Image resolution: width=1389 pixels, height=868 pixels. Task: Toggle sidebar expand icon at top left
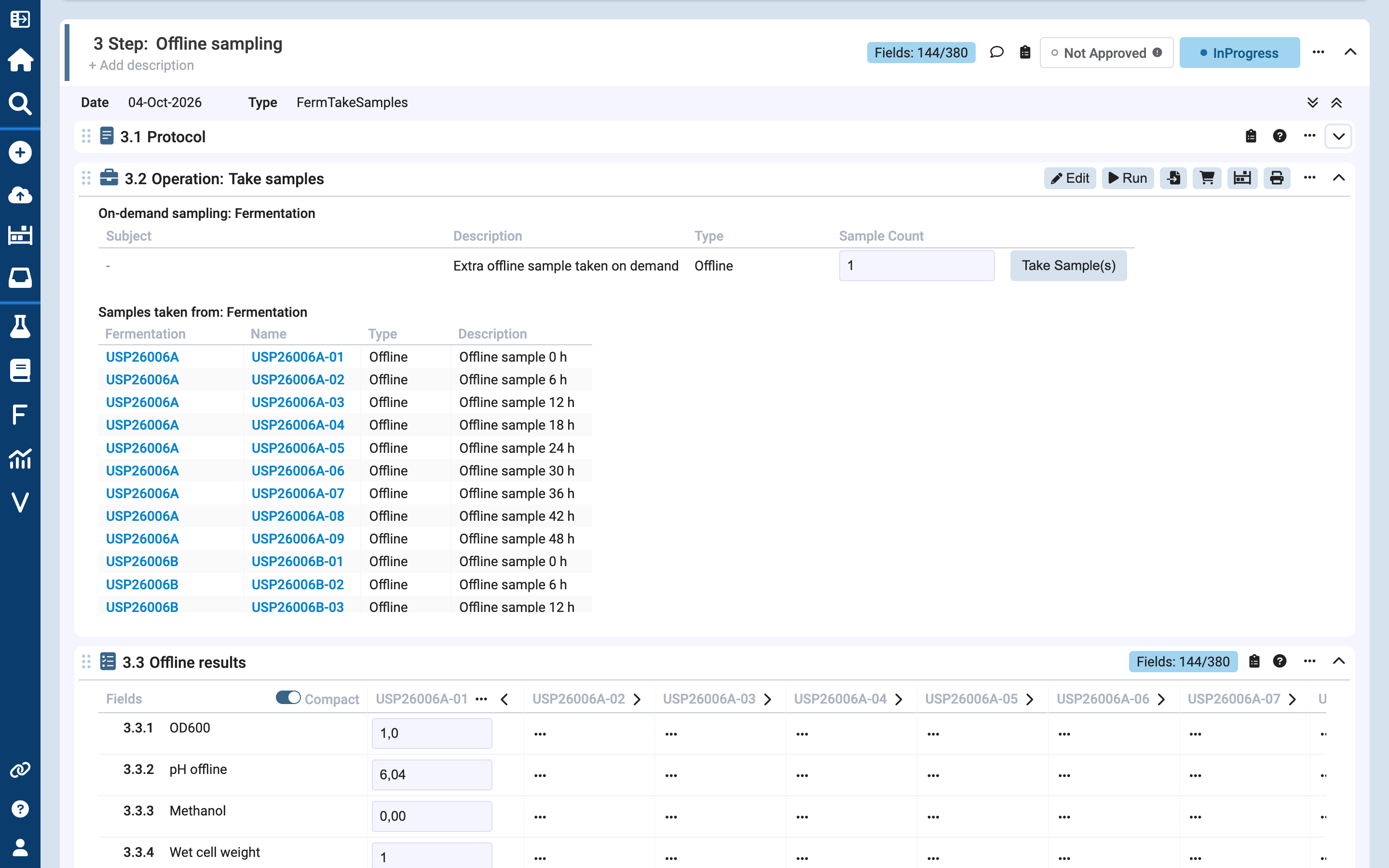(20, 19)
